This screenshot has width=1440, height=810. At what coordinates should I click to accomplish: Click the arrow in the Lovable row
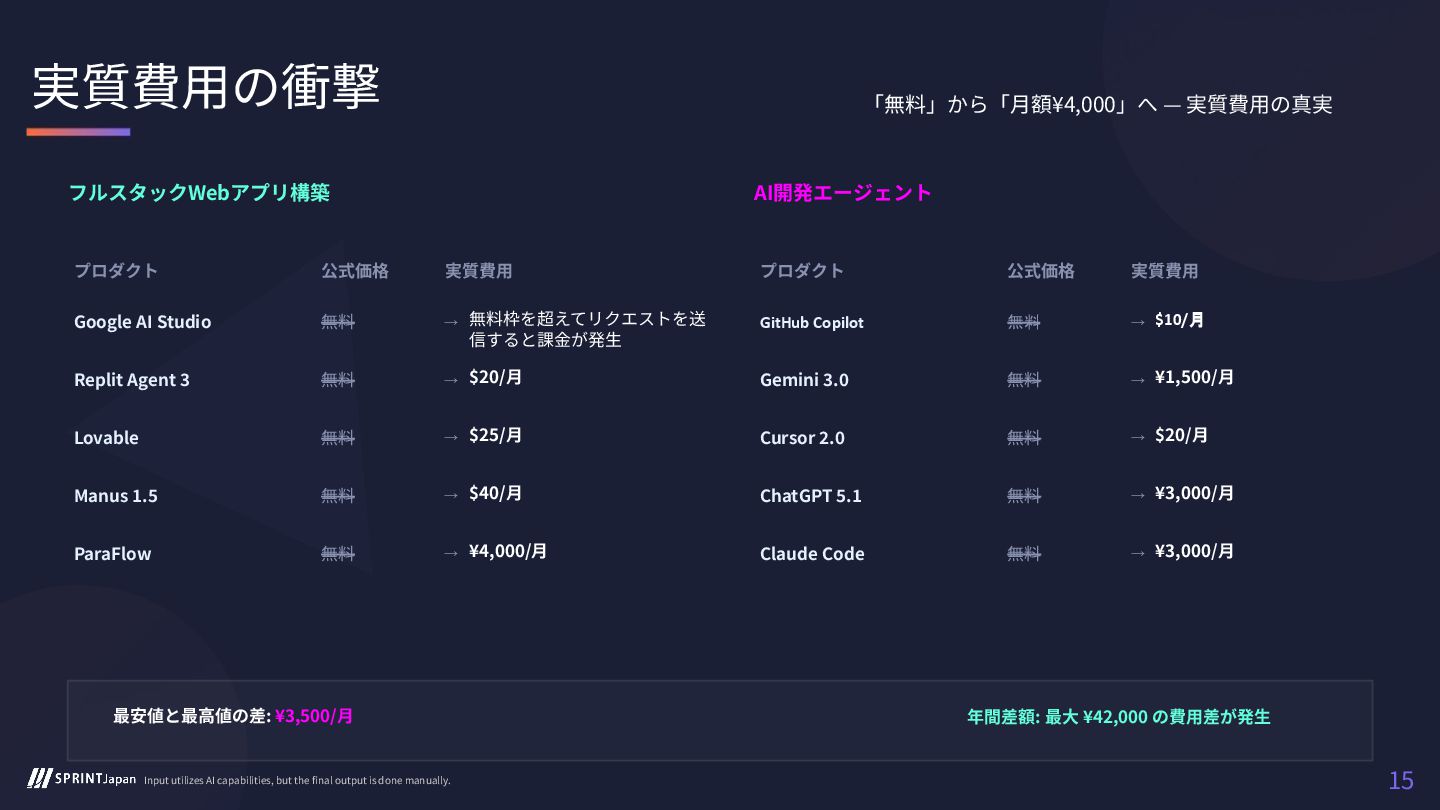click(451, 437)
